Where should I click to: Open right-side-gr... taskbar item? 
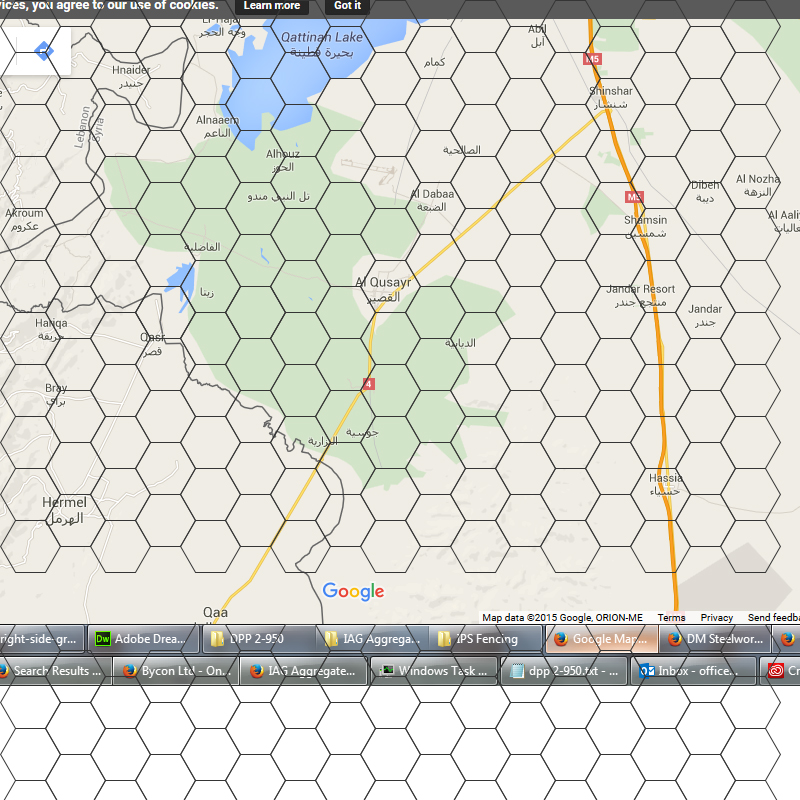coord(42,639)
